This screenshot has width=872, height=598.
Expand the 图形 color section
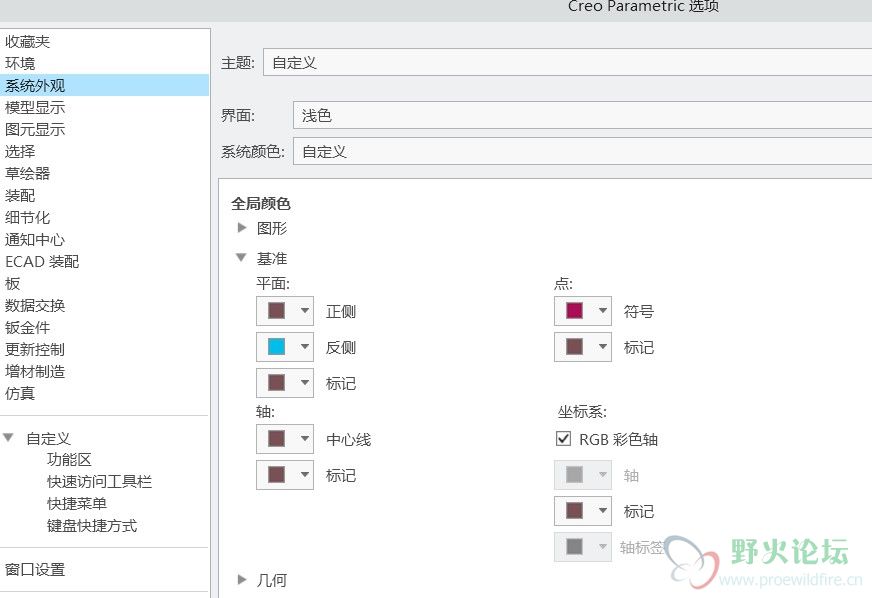(242, 228)
